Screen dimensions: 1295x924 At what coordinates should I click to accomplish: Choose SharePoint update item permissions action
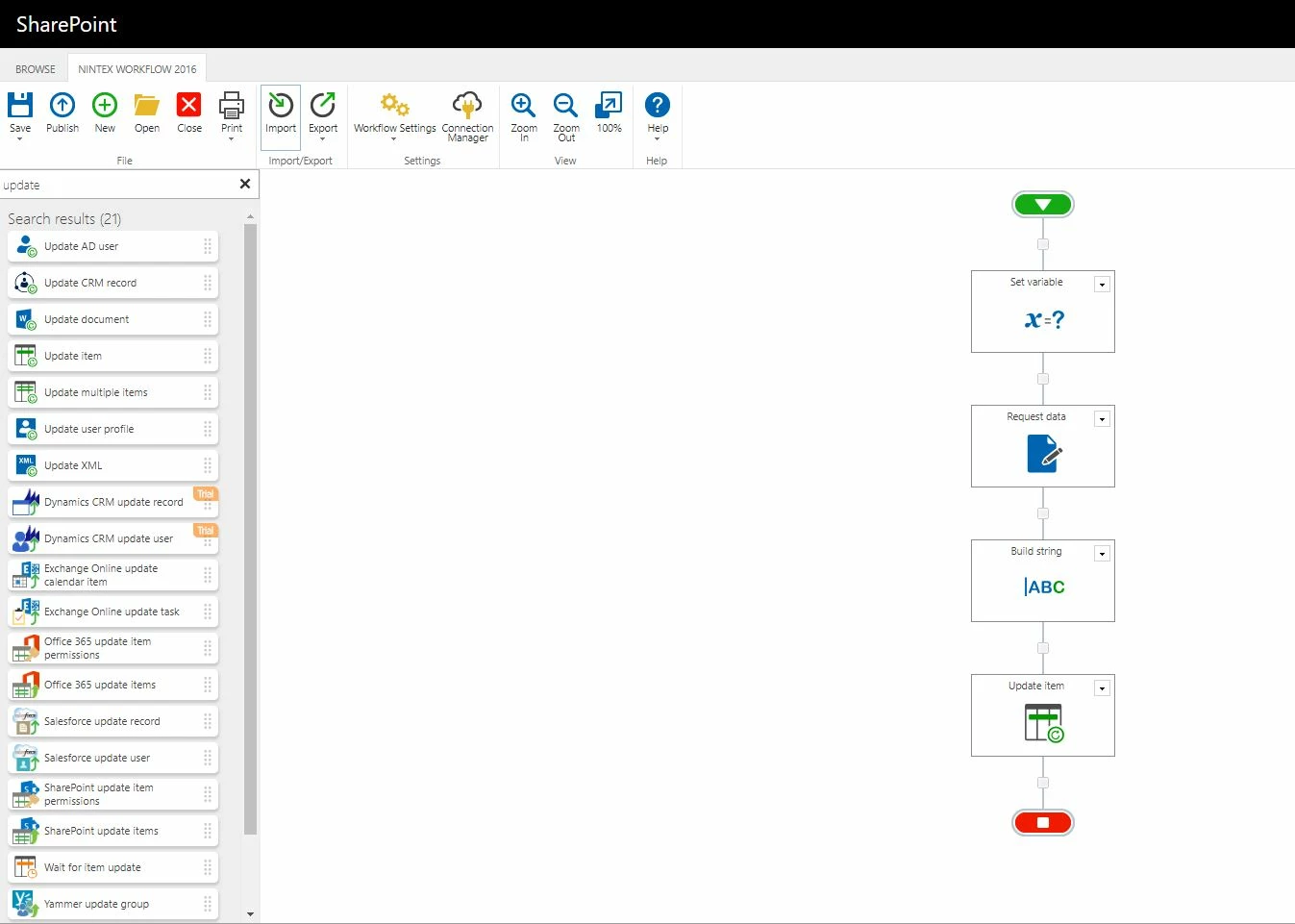click(x=112, y=794)
